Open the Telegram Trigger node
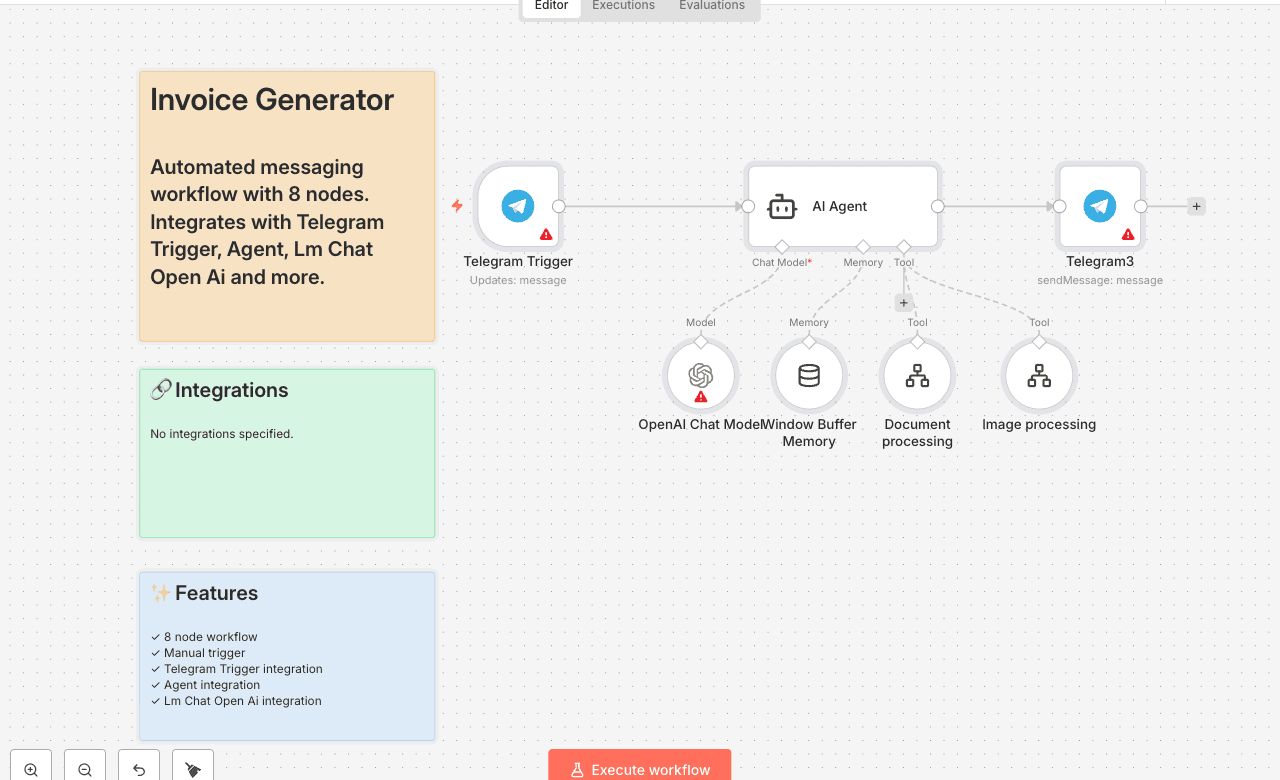The image size is (1280, 780). pyautogui.click(x=517, y=206)
